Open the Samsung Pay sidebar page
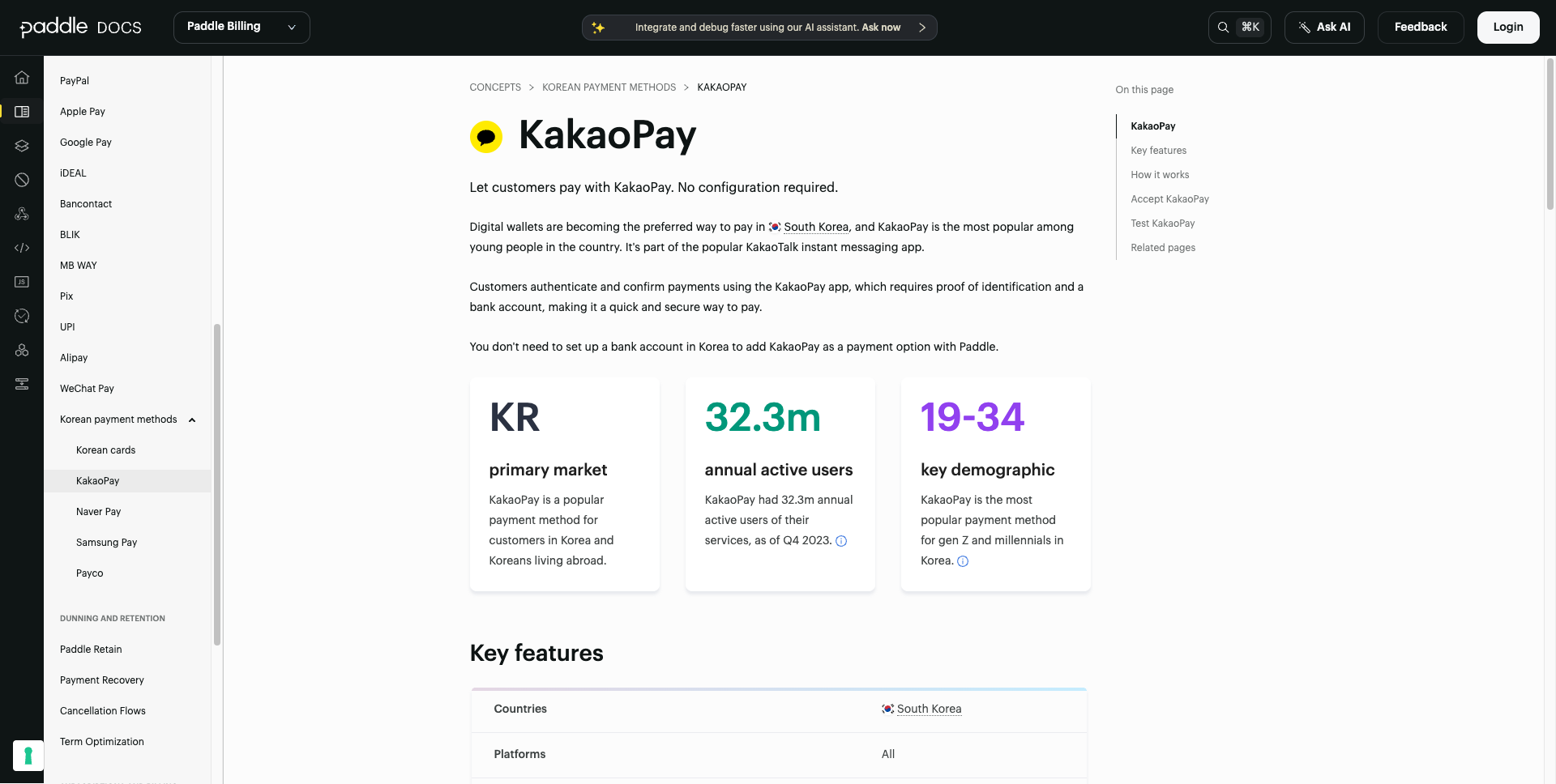The width and height of the screenshot is (1556, 784). 106,543
